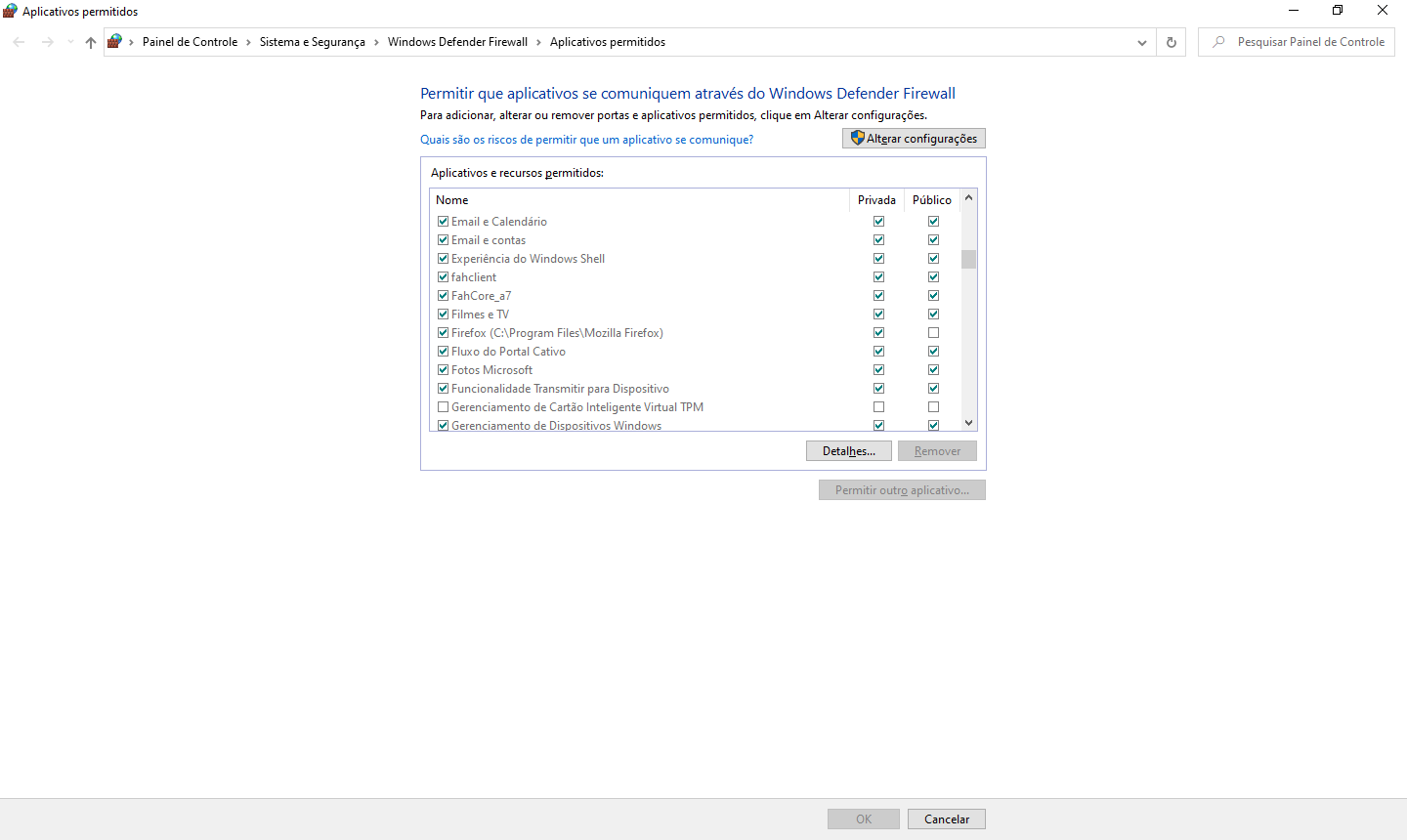1407x840 pixels.
Task: Go up one level arrow
Action: click(x=91, y=42)
